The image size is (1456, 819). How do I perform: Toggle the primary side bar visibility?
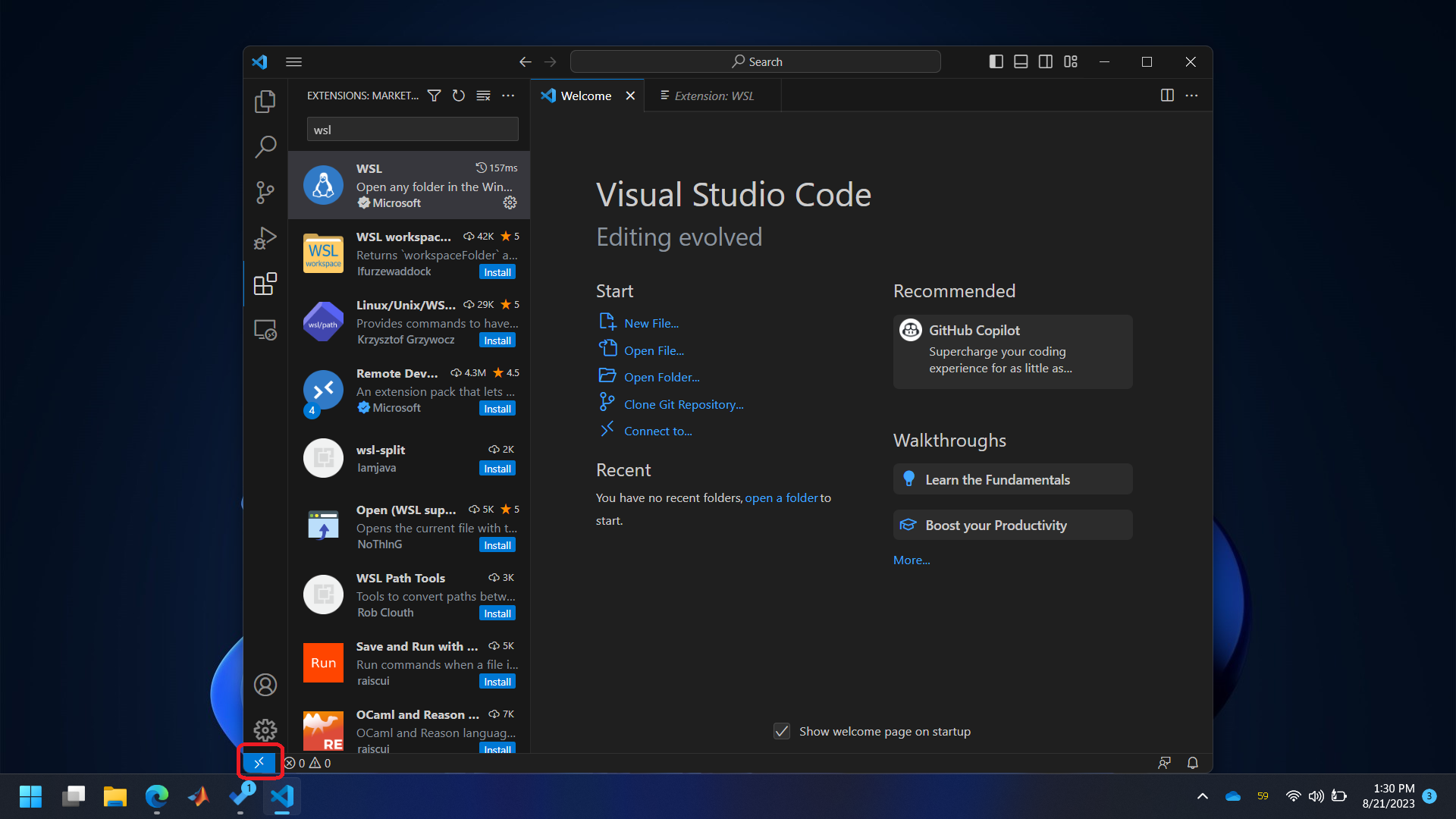[x=996, y=61]
